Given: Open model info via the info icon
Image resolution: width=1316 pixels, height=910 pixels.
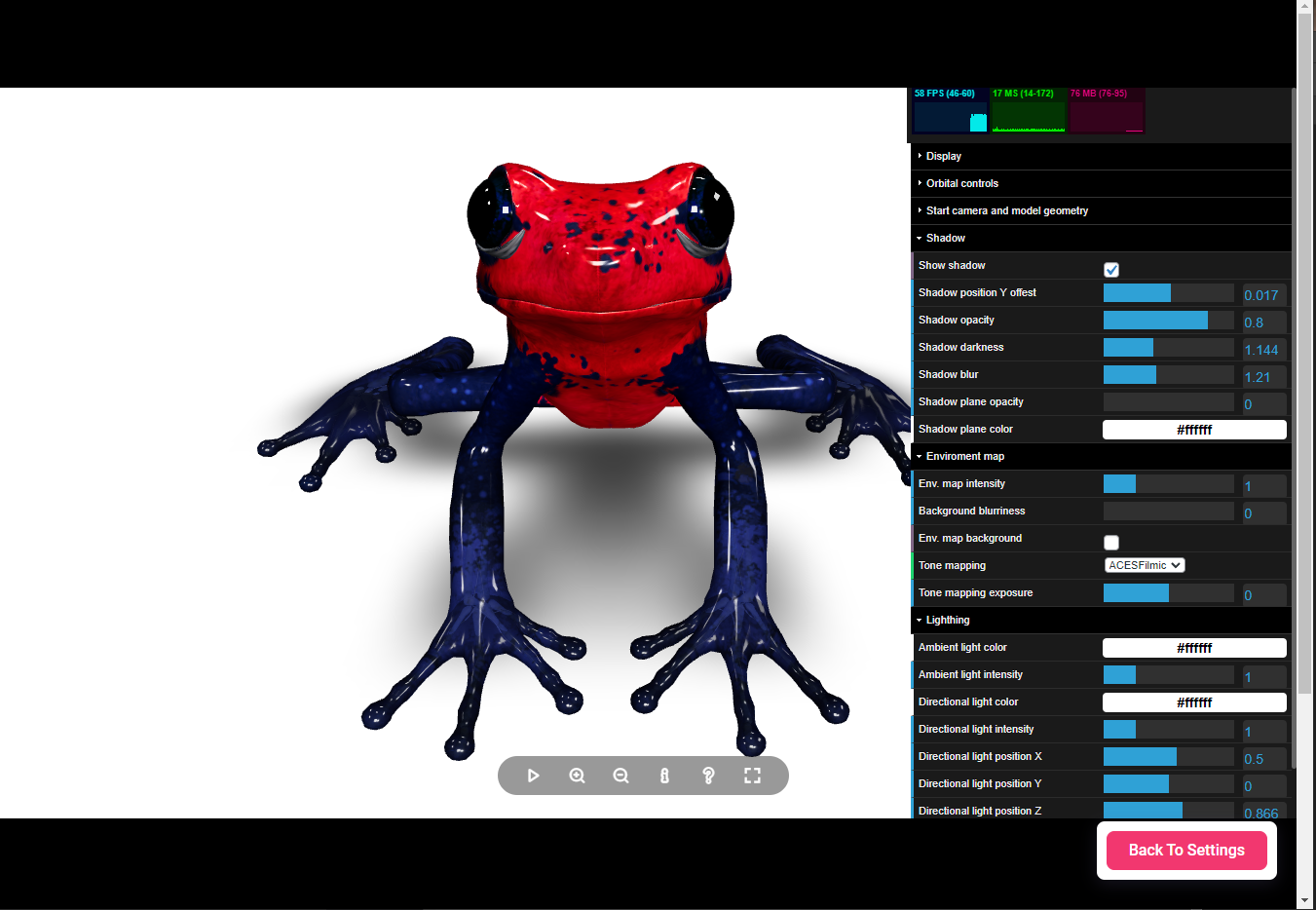Looking at the screenshot, I should point(664,776).
